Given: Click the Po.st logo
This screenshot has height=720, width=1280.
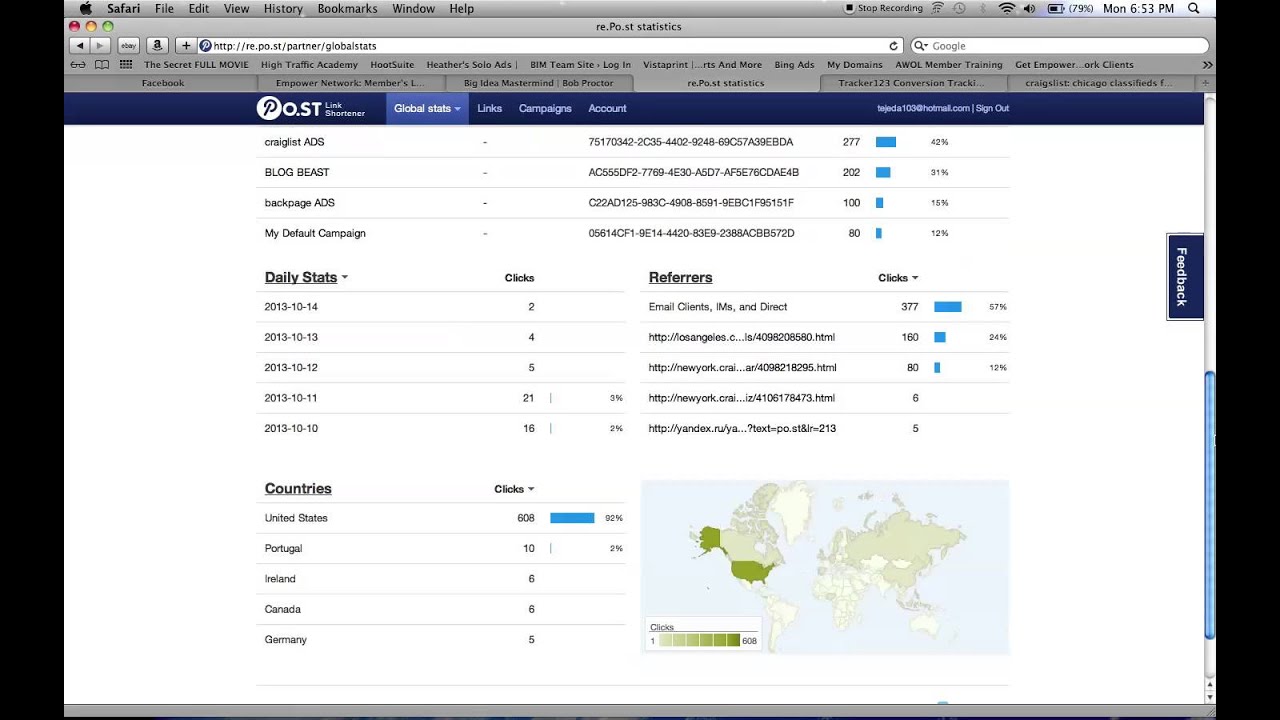Looking at the screenshot, I should 311,108.
